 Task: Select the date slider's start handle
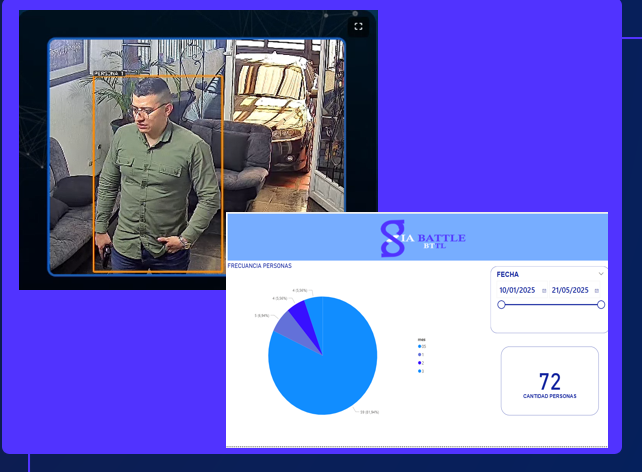(501, 305)
